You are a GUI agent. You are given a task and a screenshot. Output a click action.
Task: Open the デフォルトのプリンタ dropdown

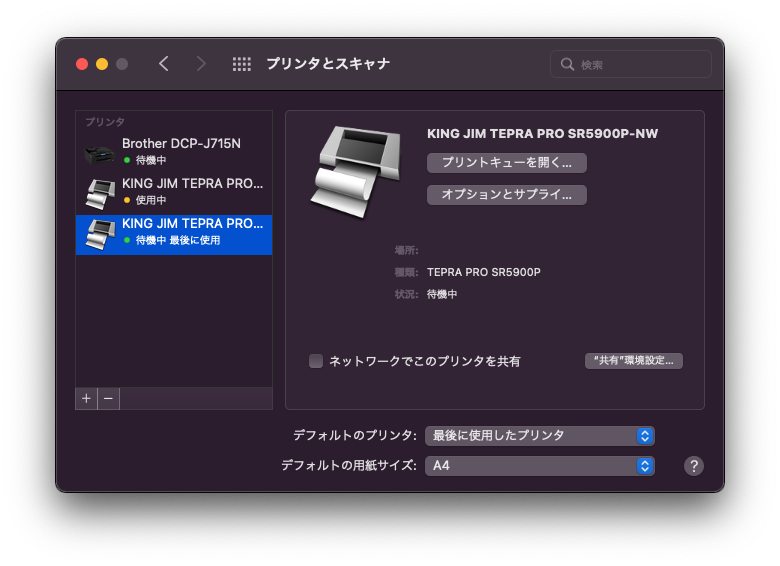coord(540,436)
